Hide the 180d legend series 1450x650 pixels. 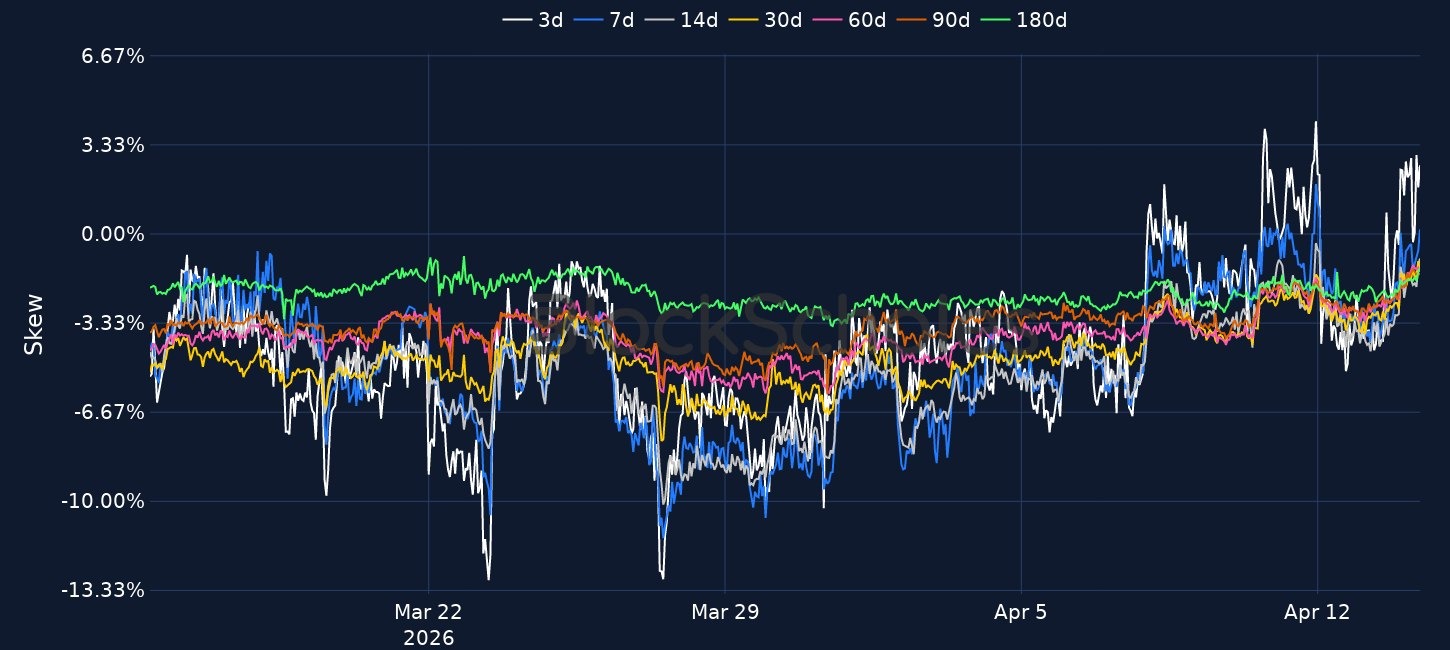click(1022, 20)
